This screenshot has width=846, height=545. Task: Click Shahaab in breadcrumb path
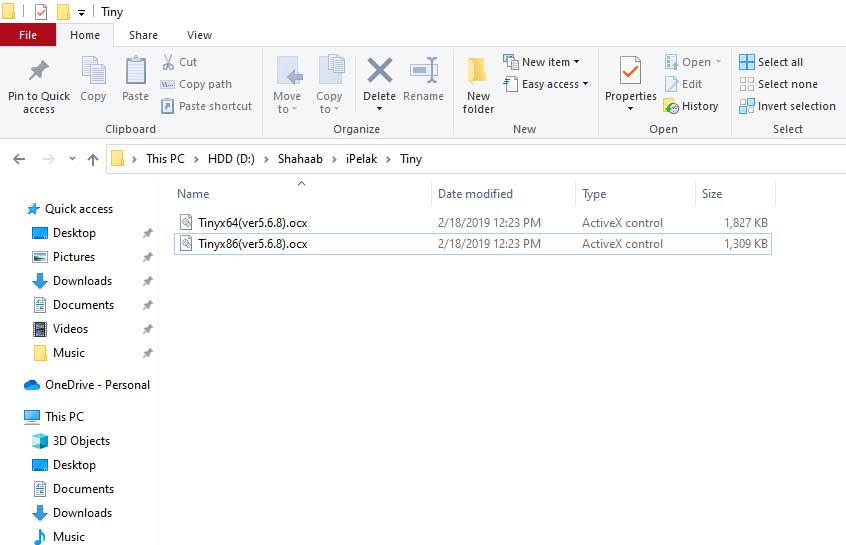click(300, 159)
